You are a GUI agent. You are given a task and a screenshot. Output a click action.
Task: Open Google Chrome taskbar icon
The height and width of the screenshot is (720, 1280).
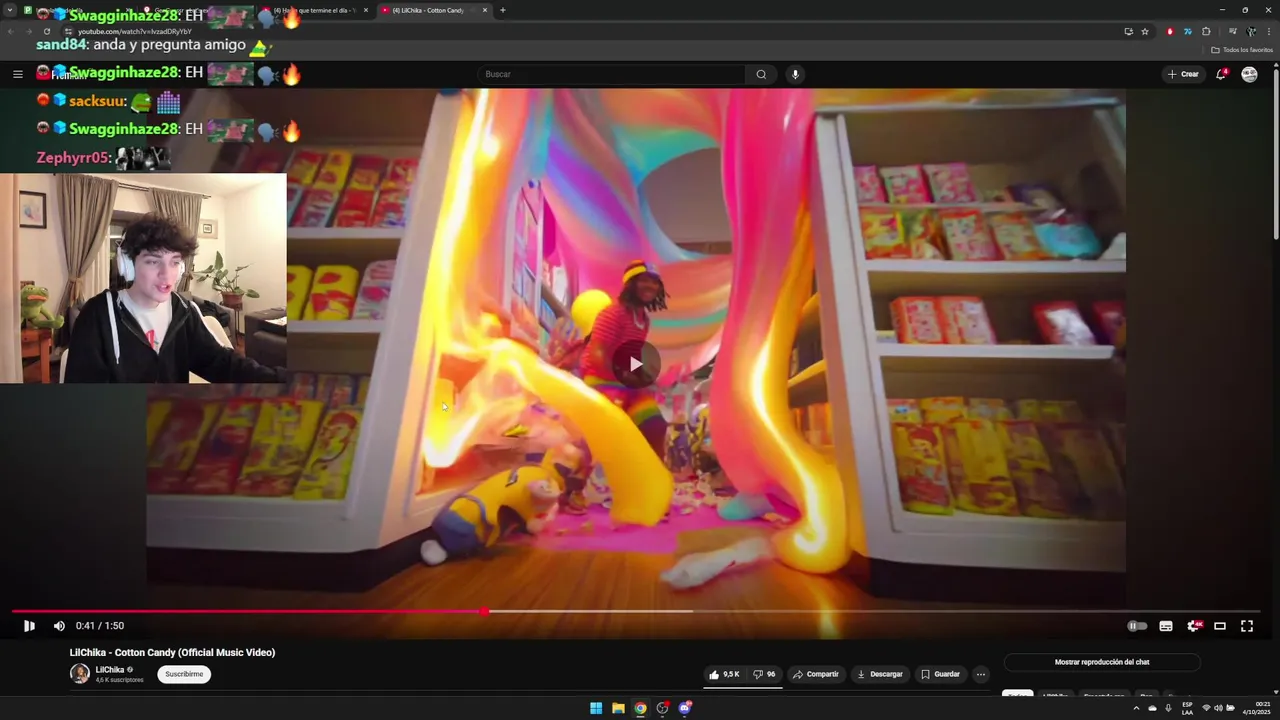640,708
